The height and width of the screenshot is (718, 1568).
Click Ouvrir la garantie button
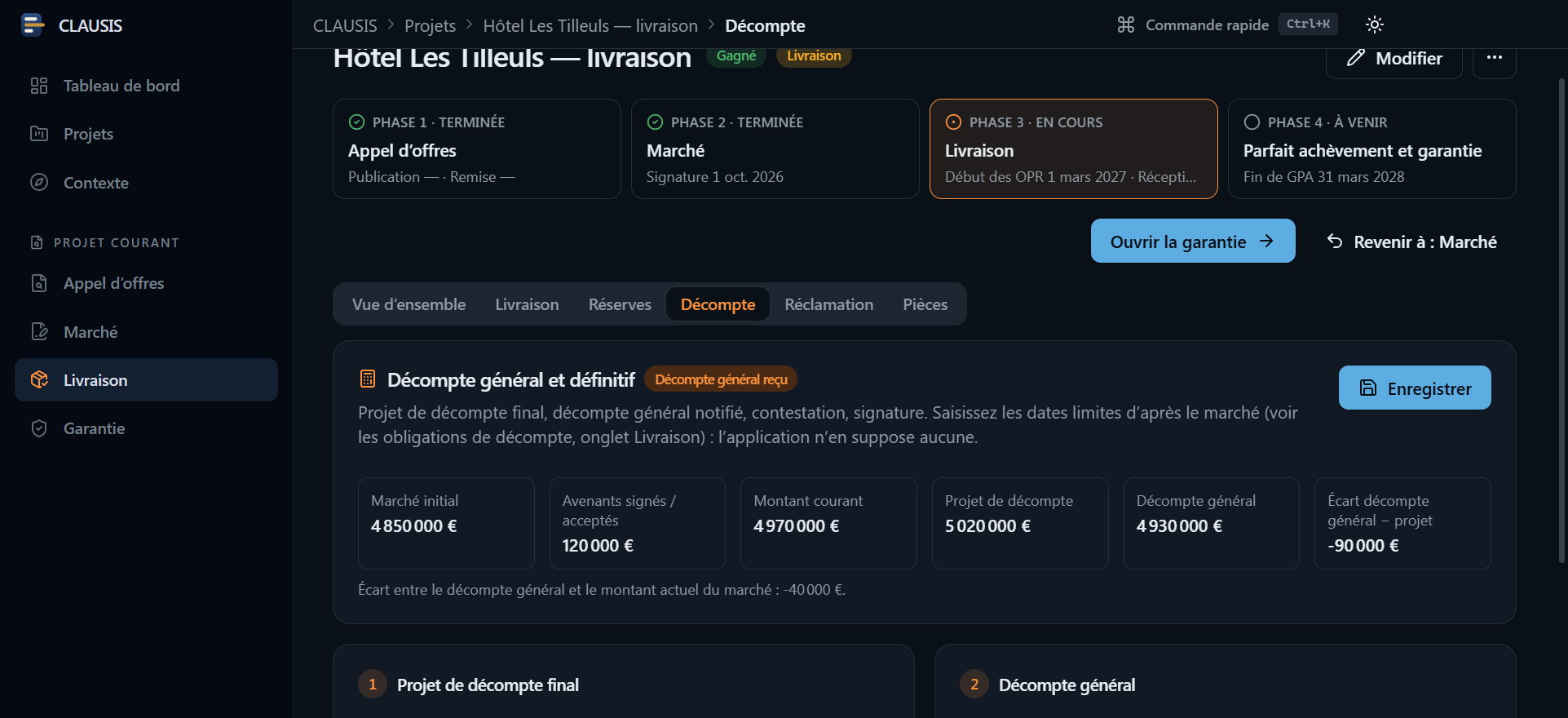1193,241
